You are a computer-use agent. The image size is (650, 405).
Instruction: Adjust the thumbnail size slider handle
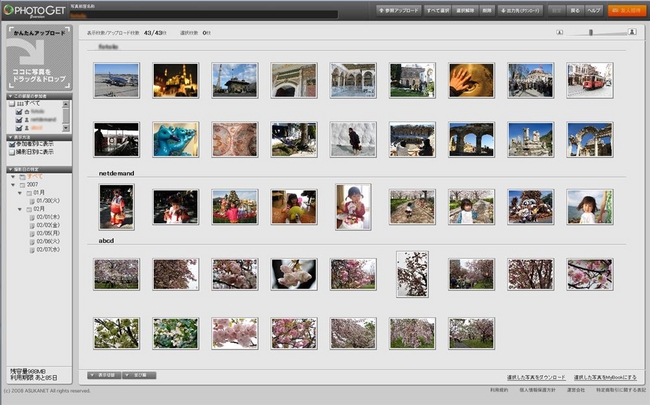click(591, 32)
